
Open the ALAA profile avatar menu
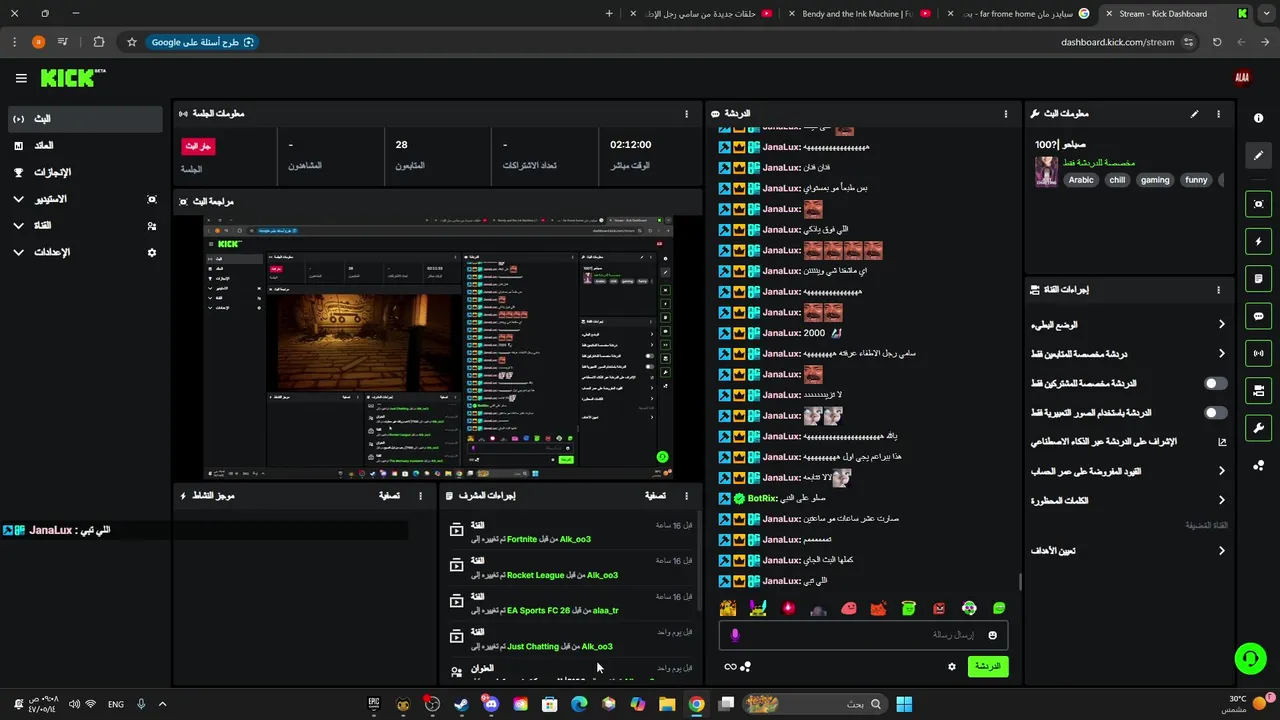(x=1242, y=77)
